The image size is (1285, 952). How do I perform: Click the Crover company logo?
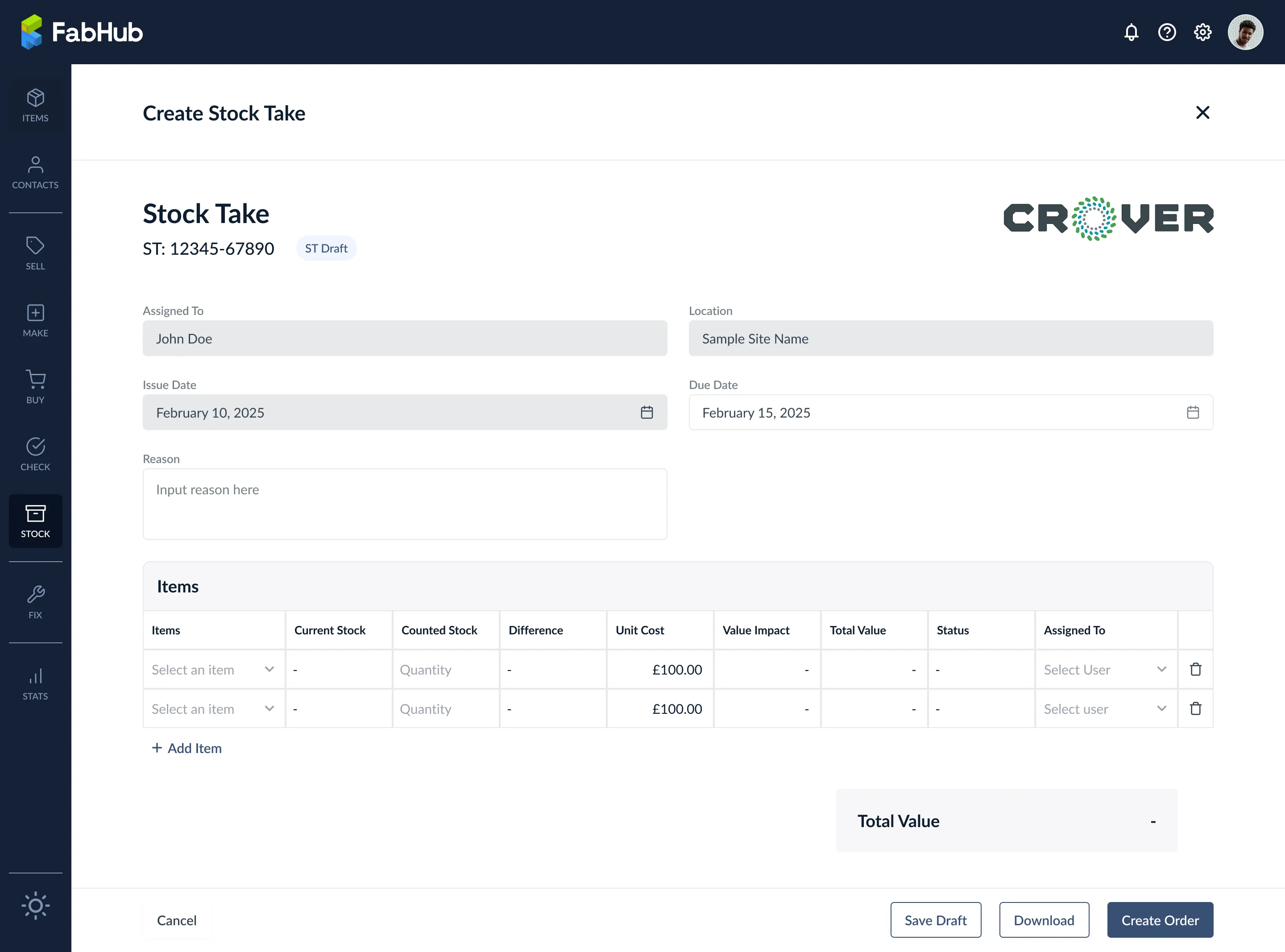[1108, 219]
